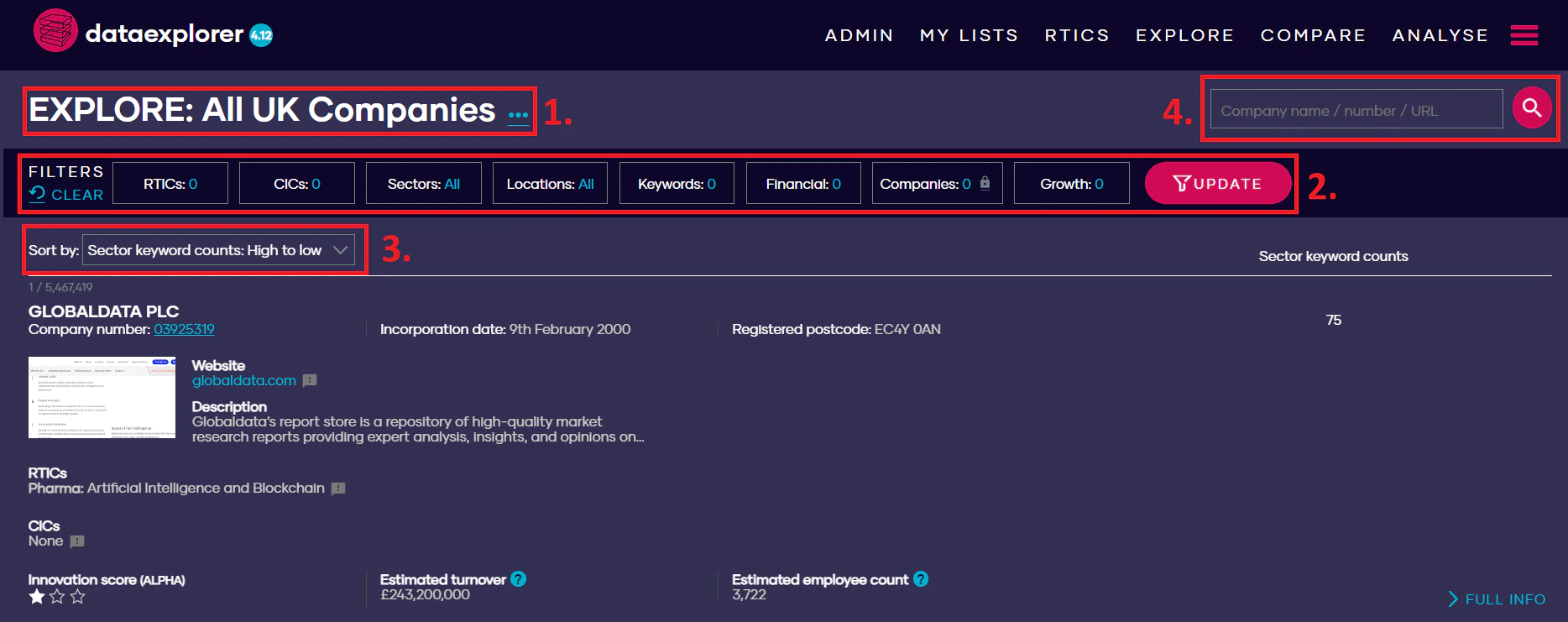The width and height of the screenshot is (1568, 622).
Task: Click the comment icon beside globaldata.com
Action: [x=310, y=380]
